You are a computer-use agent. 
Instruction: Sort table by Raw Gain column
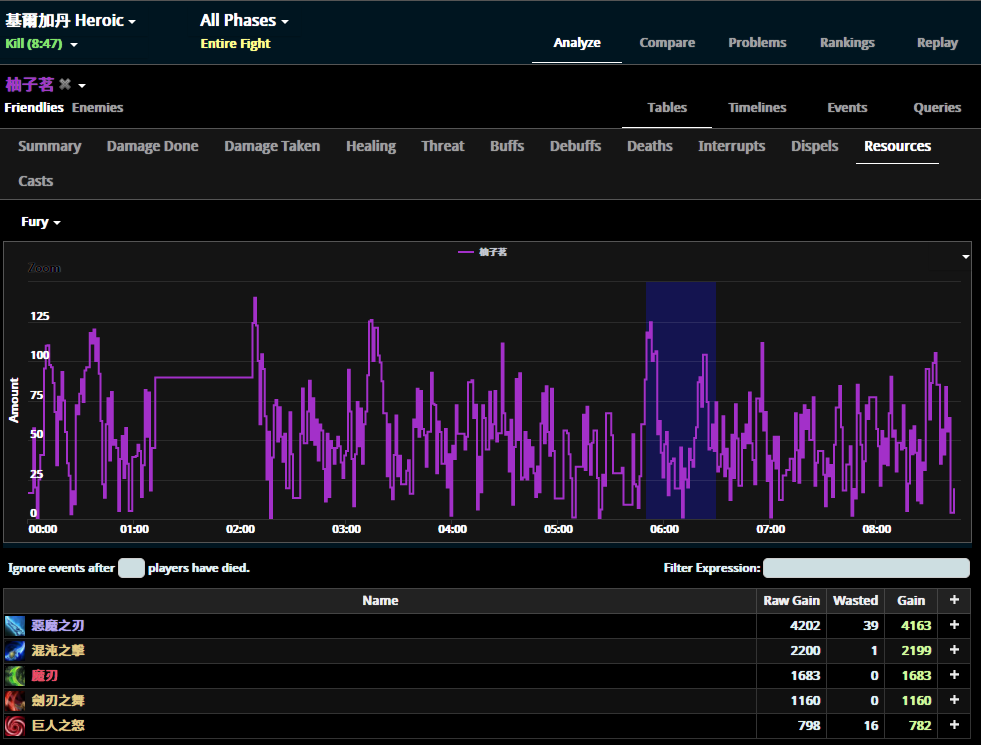(x=791, y=601)
